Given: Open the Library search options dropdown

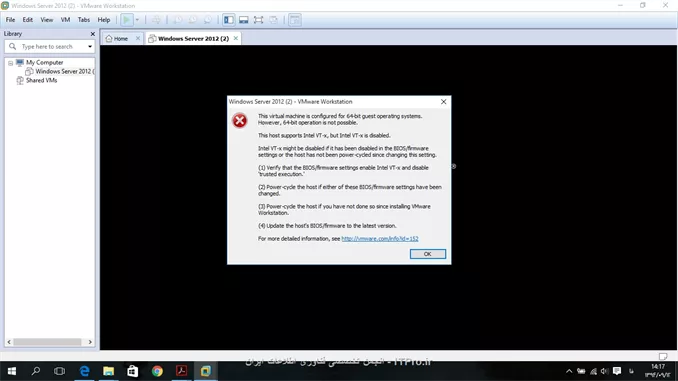Looking at the screenshot, I should coord(90,47).
